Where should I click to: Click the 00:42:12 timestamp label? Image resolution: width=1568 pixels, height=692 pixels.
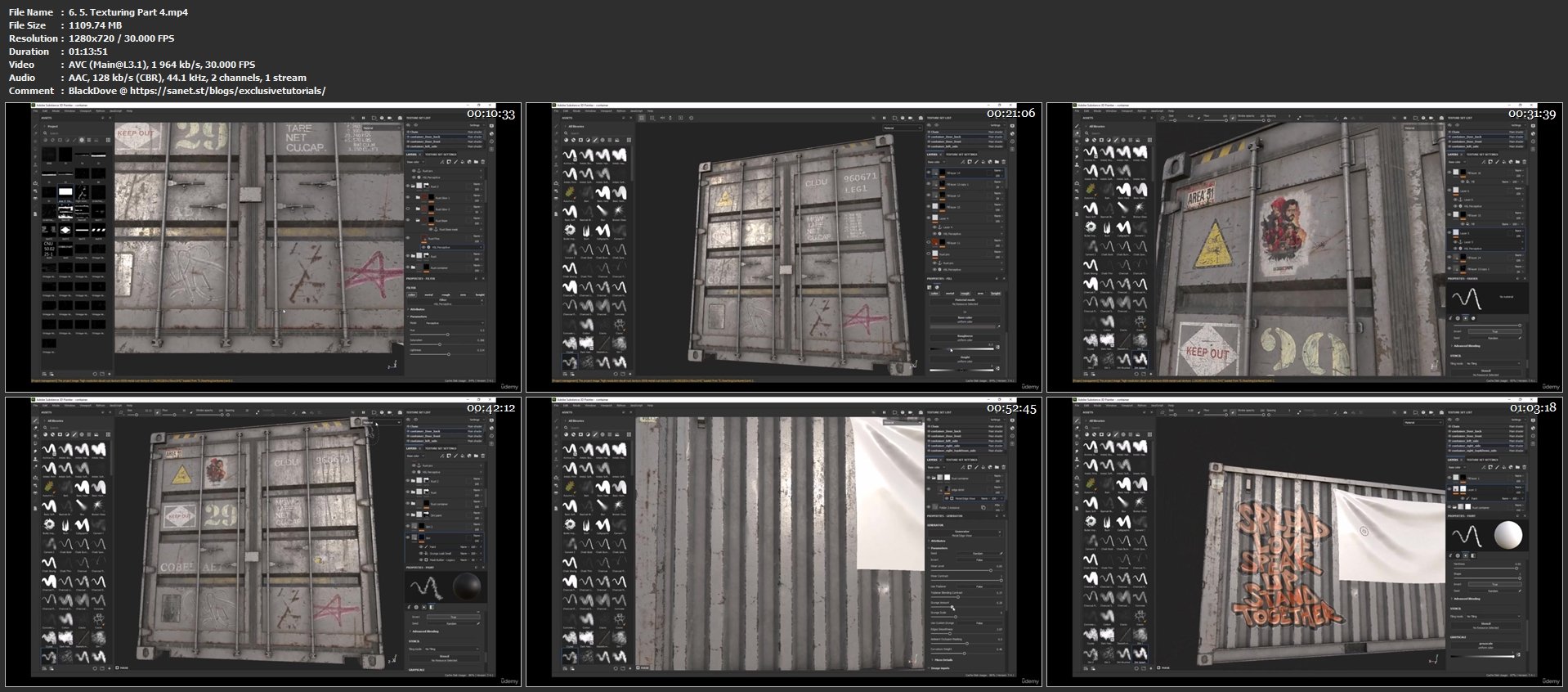491,407
